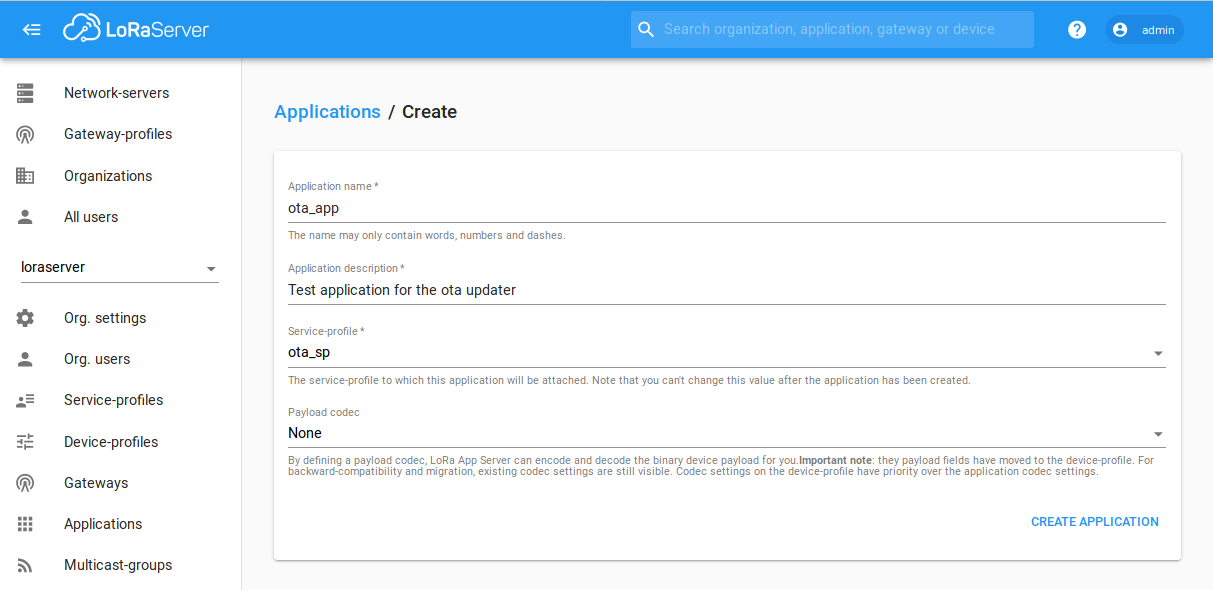The width and height of the screenshot is (1213, 590).
Task: Go back via the Applications breadcrumb
Action: click(327, 111)
